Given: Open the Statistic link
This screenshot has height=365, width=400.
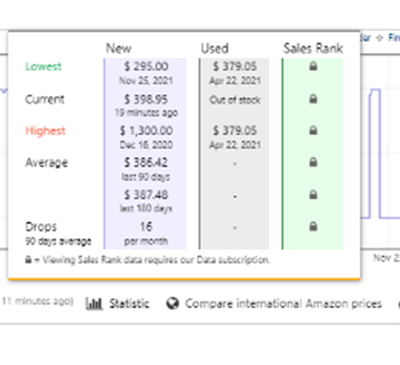Looking at the screenshot, I should pyautogui.click(x=129, y=303).
